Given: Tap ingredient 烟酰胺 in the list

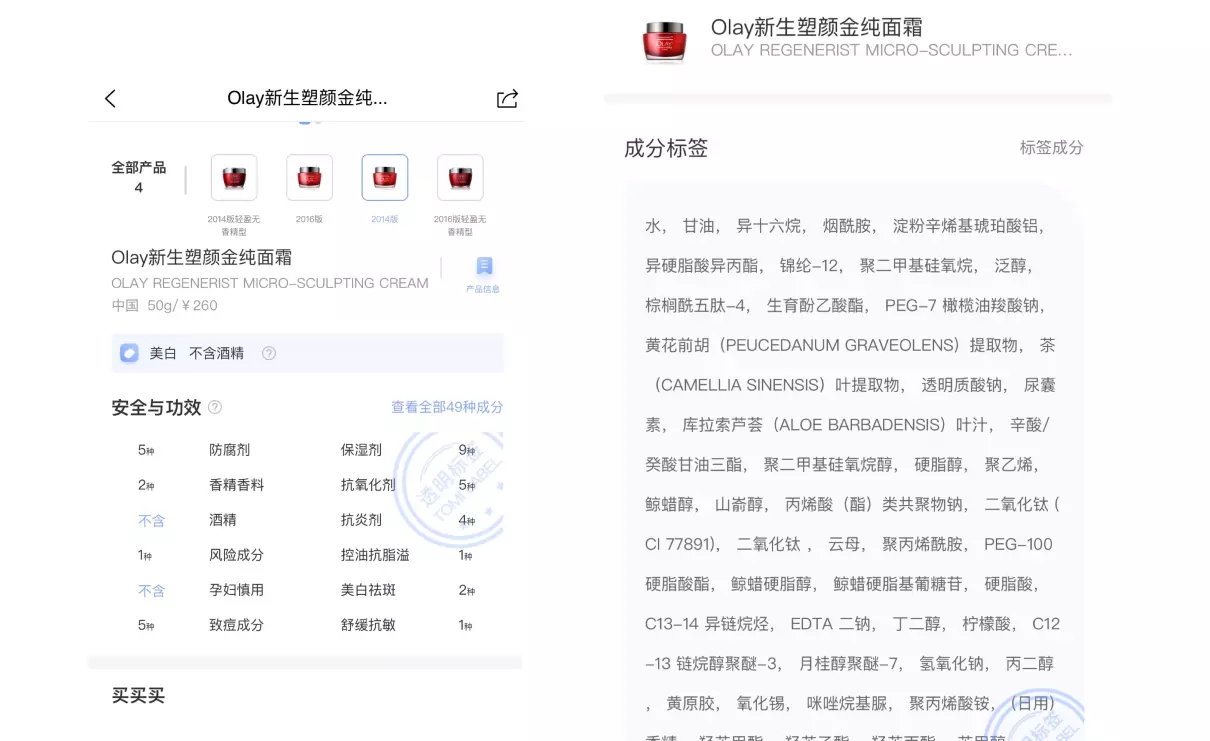Looking at the screenshot, I should [848, 226].
